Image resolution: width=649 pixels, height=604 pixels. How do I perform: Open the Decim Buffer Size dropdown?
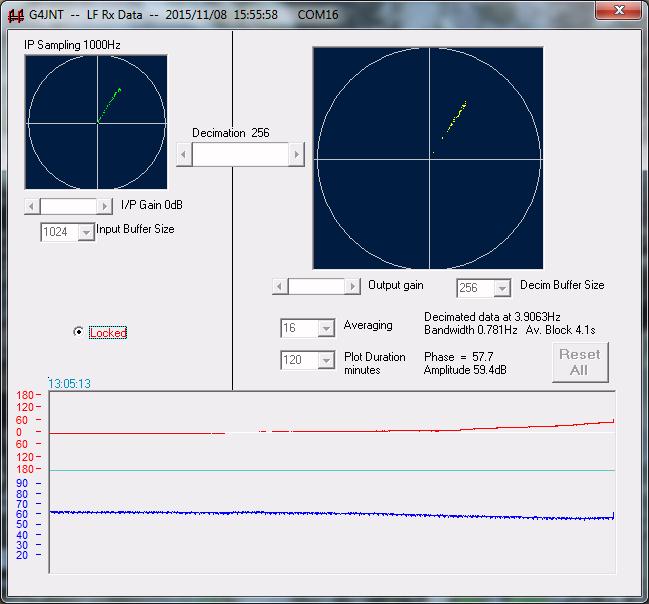pos(502,288)
